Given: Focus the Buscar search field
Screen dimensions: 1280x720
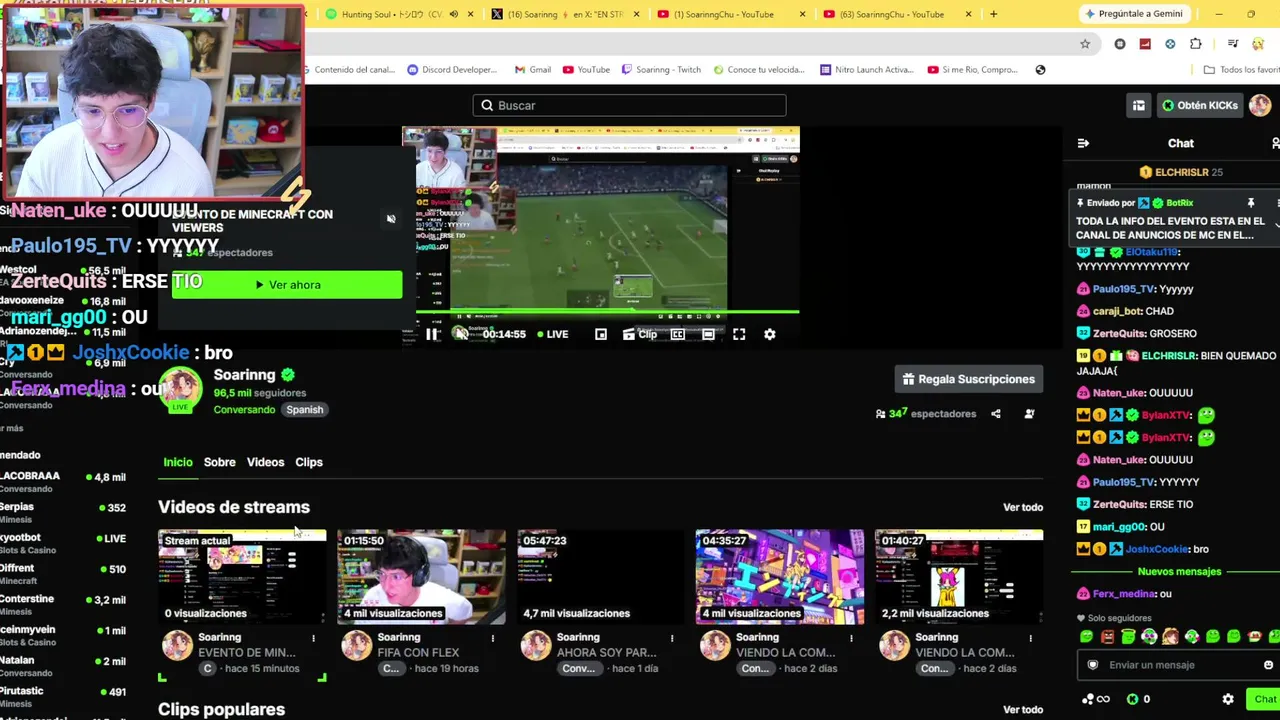Looking at the screenshot, I should 630,105.
